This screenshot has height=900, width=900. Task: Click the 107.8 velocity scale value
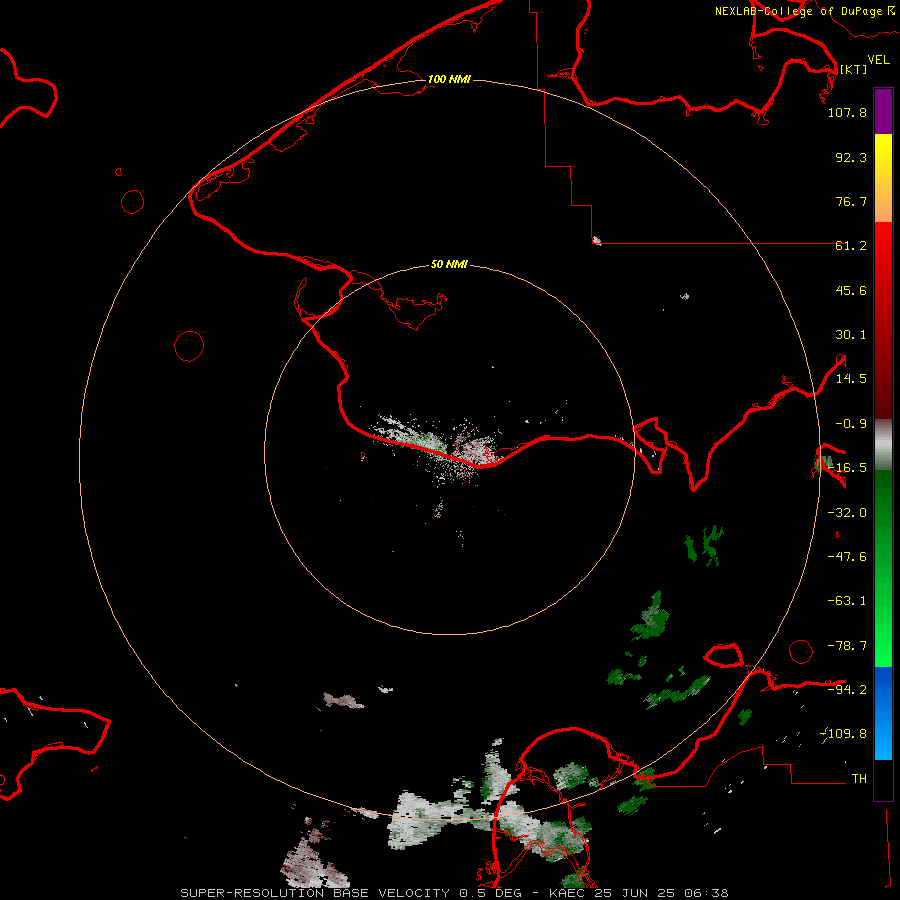pos(847,112)
